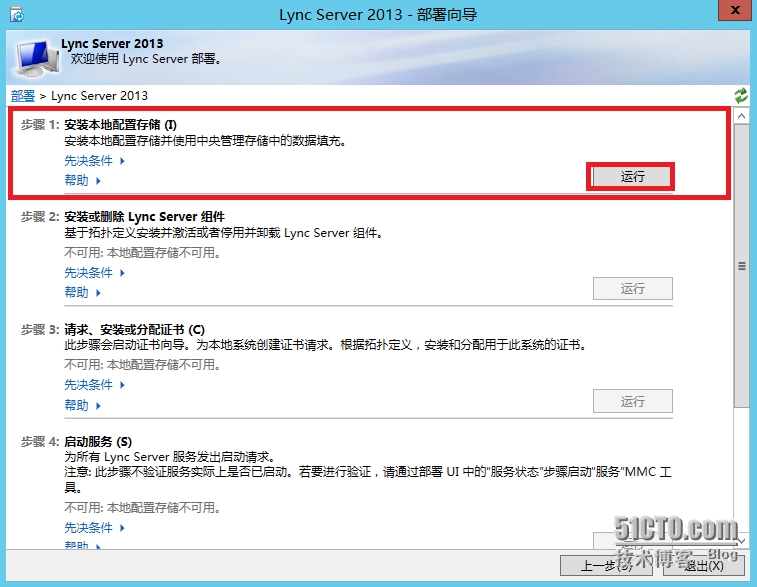Viewport: 757px width, 587px height.
Task: Expand 先决条件 under step 4 启动服务
Action: [95, 528]
